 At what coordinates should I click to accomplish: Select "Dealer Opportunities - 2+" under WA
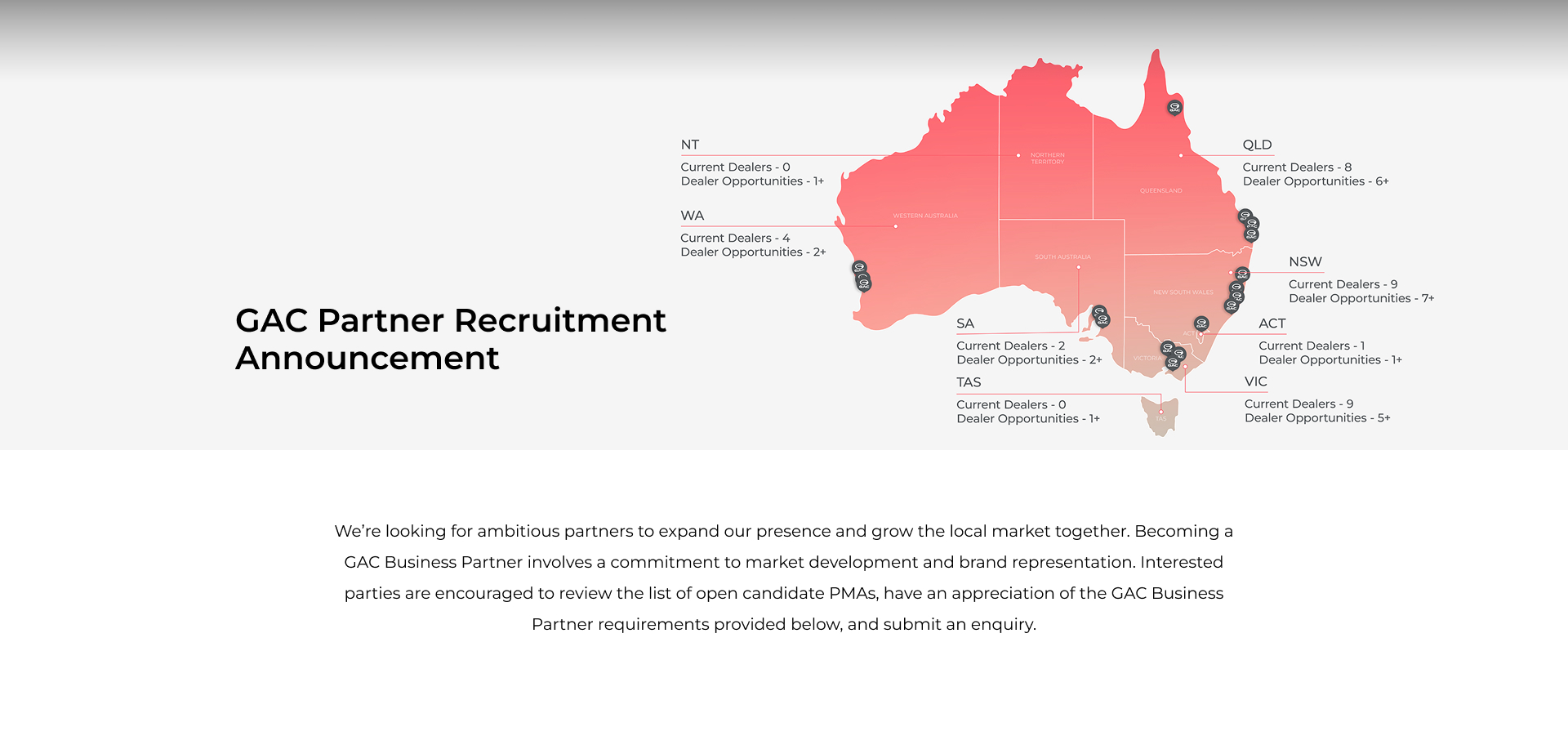pos(753,252)
